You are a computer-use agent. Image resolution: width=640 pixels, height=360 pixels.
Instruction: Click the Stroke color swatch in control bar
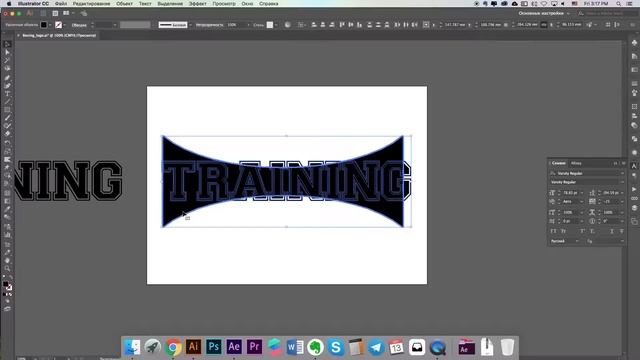pos(58,25)
